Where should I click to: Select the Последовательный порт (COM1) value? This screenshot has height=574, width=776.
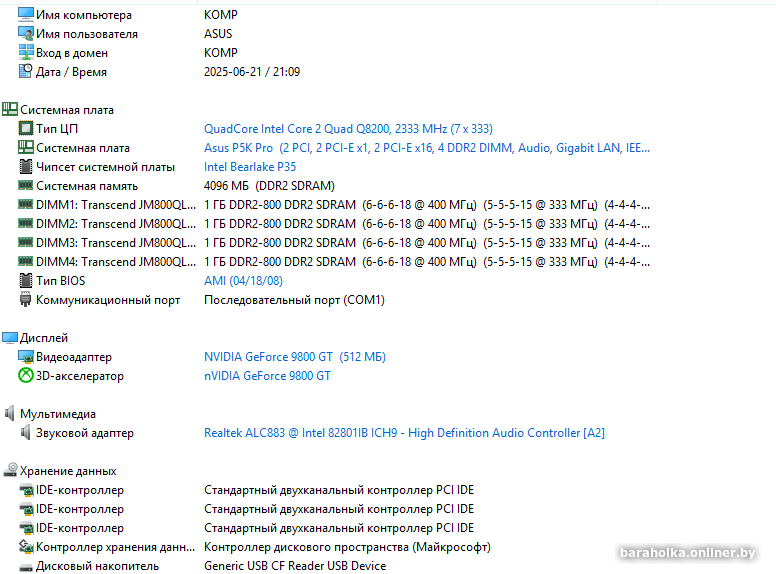click(294, 300)
